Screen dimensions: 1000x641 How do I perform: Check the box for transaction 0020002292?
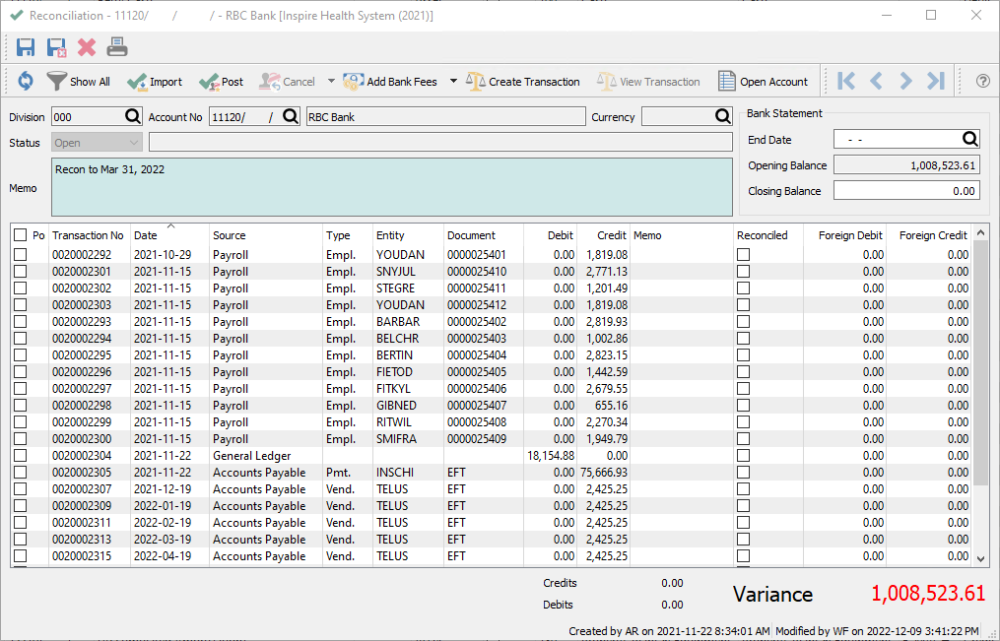click(x=20, y=255)
